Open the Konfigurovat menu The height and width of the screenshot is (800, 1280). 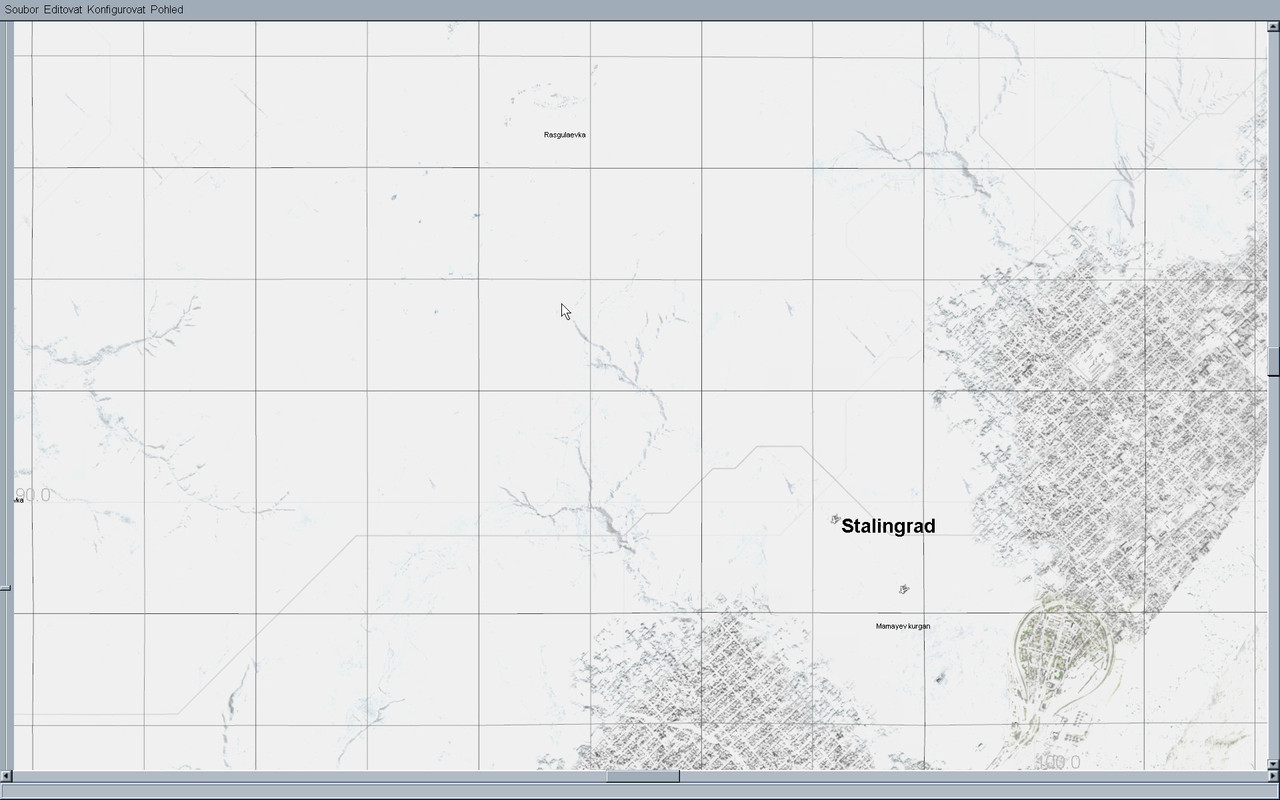pos(116,9)
